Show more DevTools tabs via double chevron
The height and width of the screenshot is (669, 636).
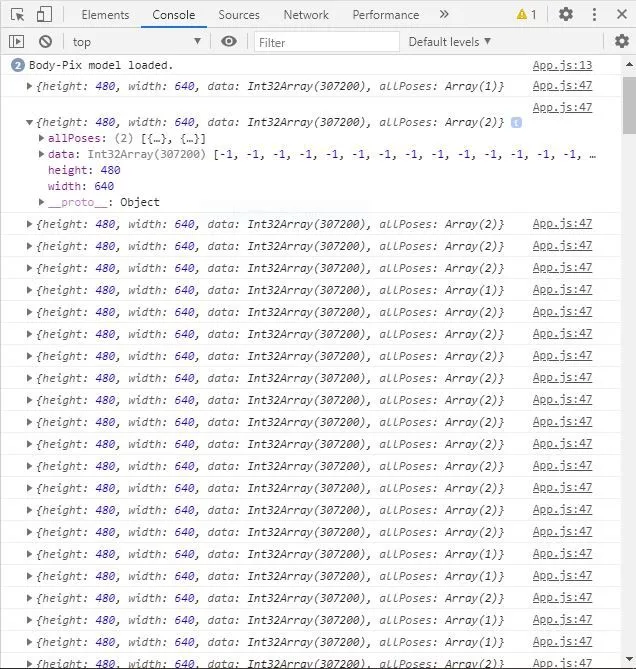tap(444, 15)
